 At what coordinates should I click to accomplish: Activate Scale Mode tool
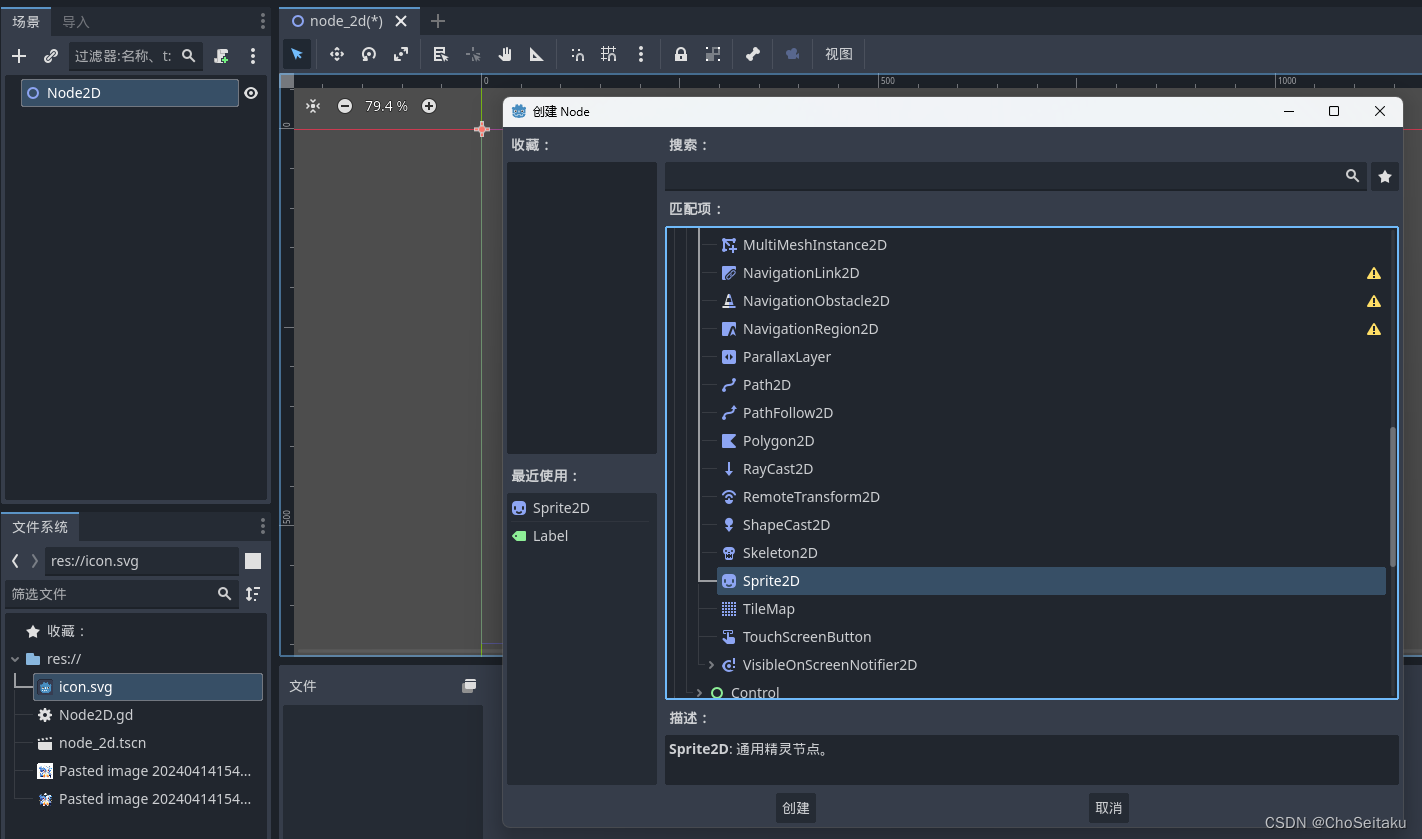(x=401, y=54)
